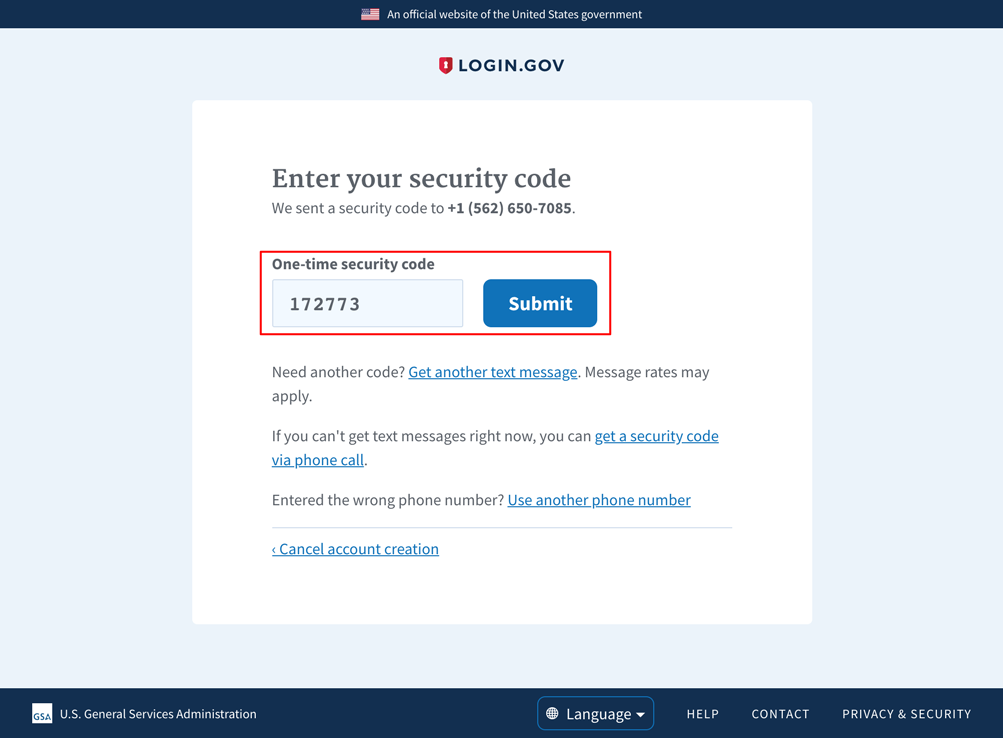Viewport: 1003px width, 738px height.
Task: Choose Use another phone number link
Action: [x=598, y=500]
